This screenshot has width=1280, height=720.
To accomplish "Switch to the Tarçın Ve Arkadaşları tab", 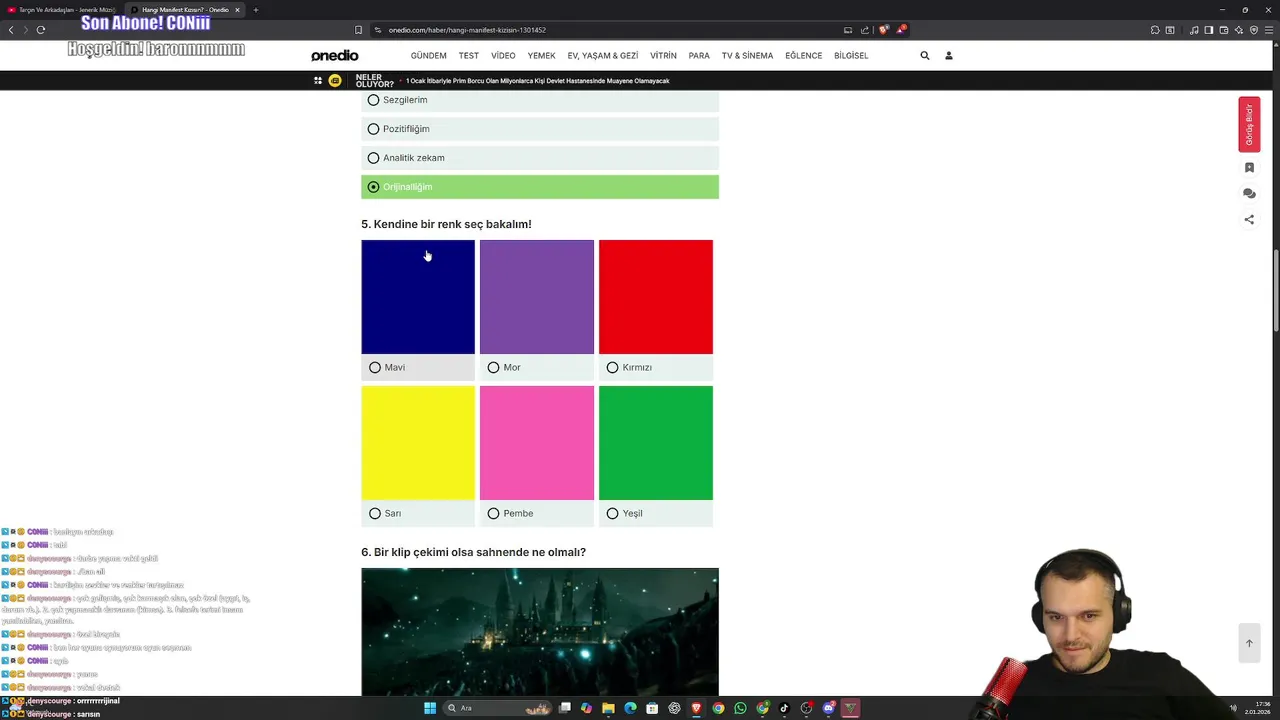I will (x=60, y=10).
